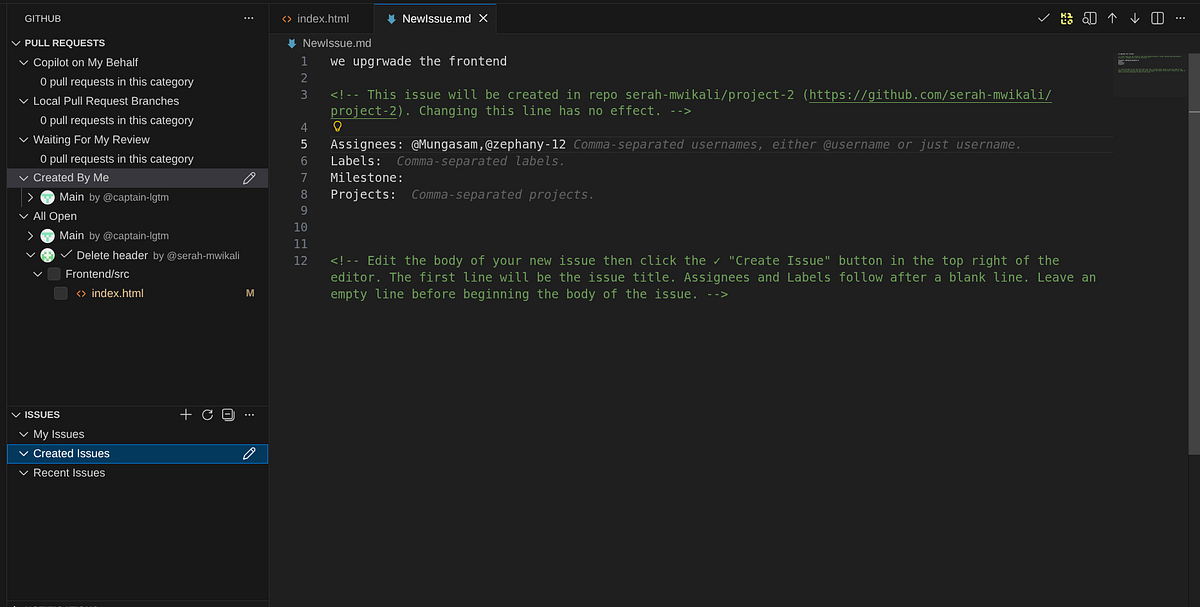Open markdown preview to the side
The height and width of the screenshot is (607, 1200).
coord(1090,18)
